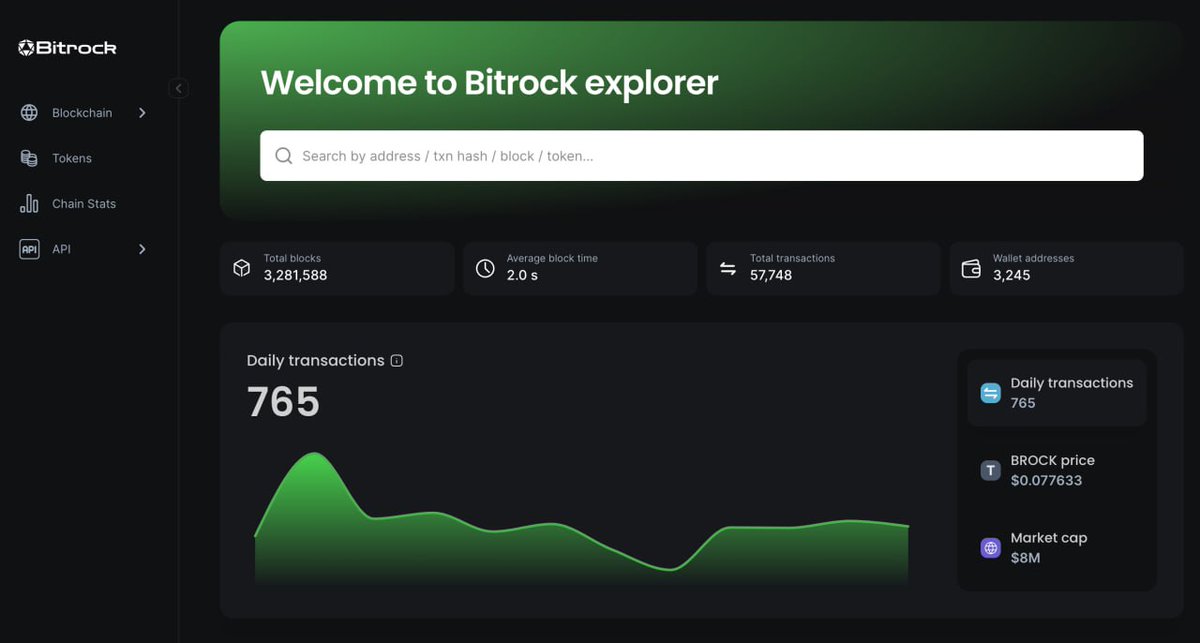Click the Bitrock logo
Viewport: 1200px width, 643px height.
[67, 47]
